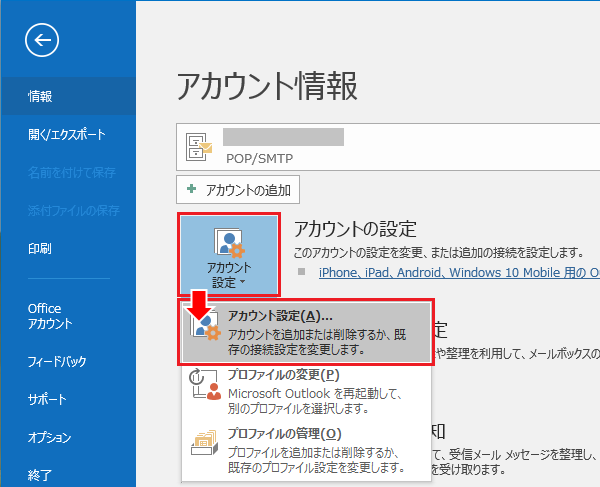This screenshot has height=487, width=600.
Task: Click the アカウント設定 person-gear icon button
Action: [x=229, y=241]
